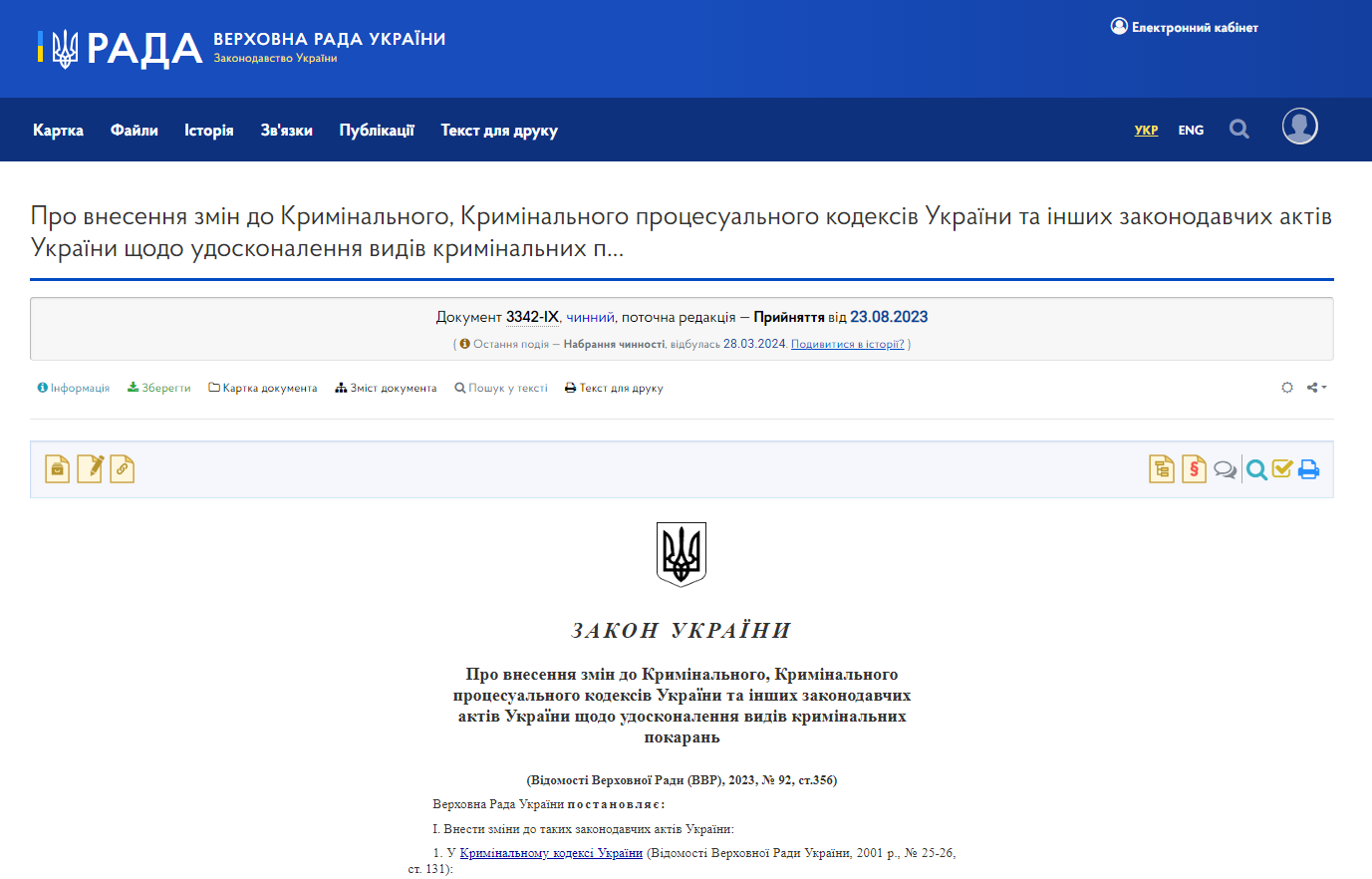This screenshot has width=1372, height=879.
Task: Click the blue printer icon
Action: pyautogui.click(x=1308, y=469)
